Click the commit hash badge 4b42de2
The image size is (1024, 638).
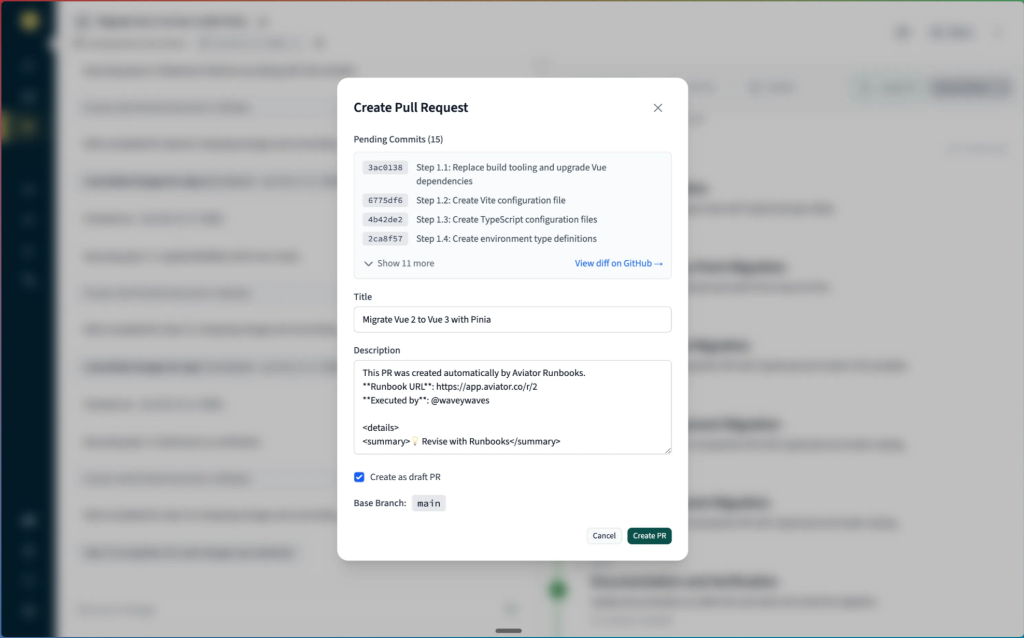(x=384, y=219)
